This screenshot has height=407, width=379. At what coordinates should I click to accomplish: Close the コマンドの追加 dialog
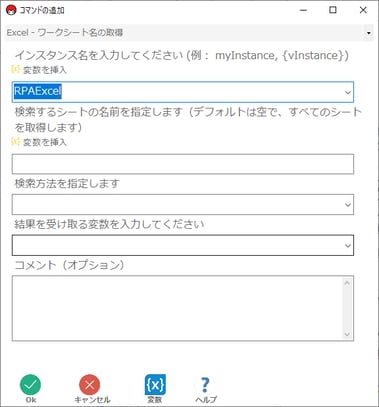[x=363, y=10]
